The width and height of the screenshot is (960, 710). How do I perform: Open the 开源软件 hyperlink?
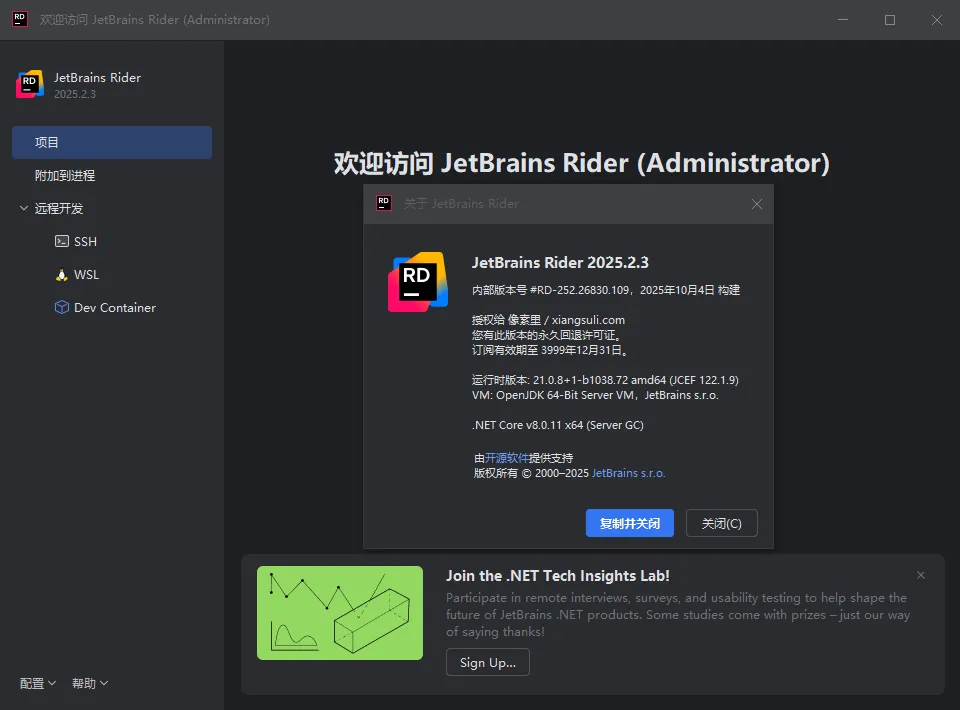507,458
